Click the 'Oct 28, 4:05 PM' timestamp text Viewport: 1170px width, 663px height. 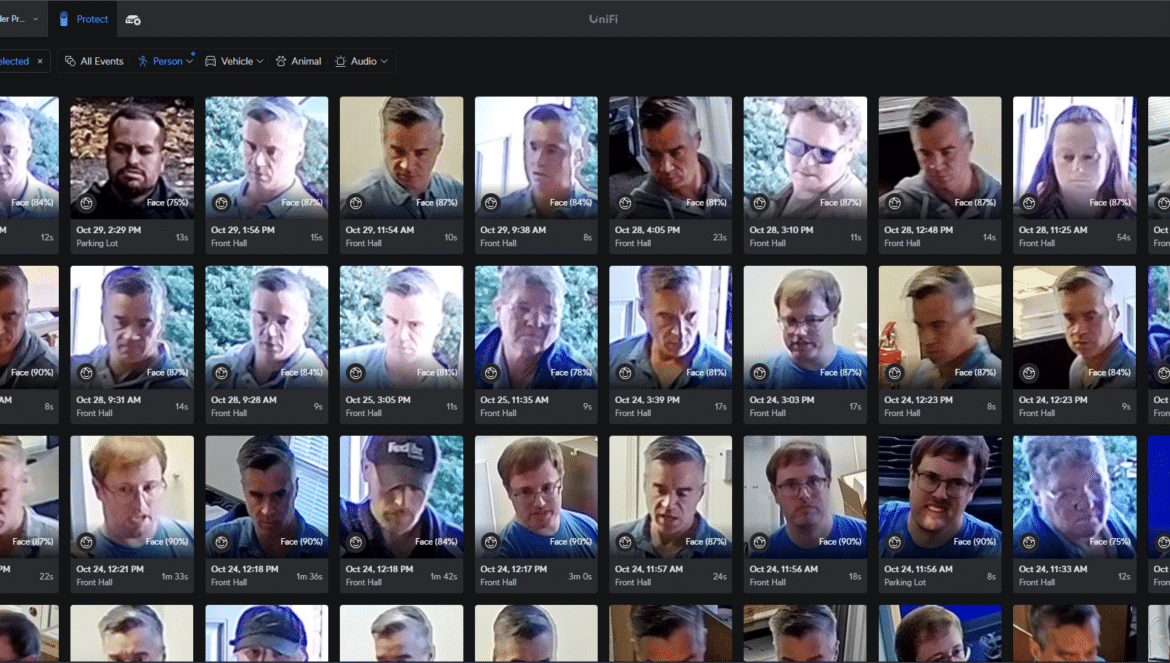point(645,230)
